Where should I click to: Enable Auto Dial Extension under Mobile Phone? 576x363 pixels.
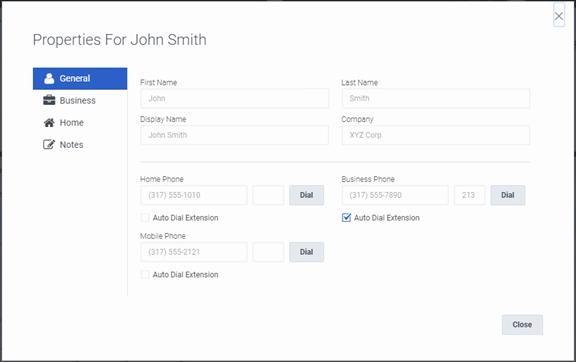click(145, 274)
